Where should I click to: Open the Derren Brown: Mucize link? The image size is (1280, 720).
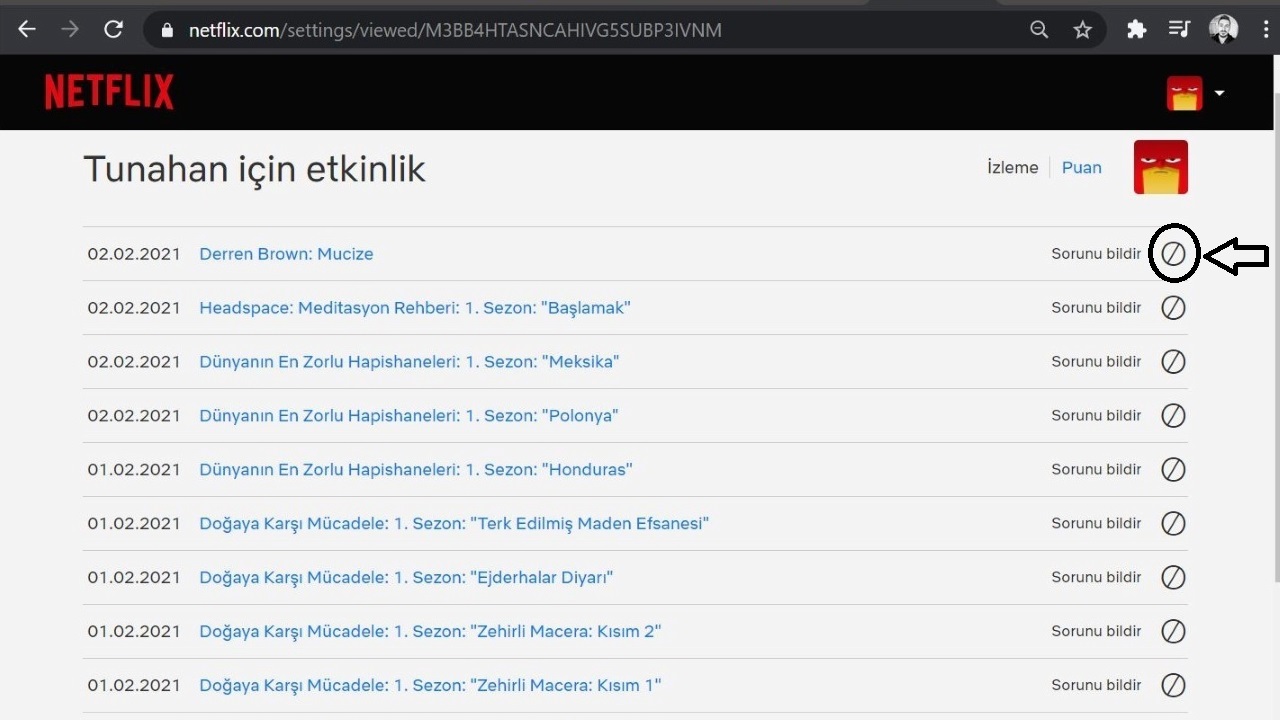coord(286,254)
